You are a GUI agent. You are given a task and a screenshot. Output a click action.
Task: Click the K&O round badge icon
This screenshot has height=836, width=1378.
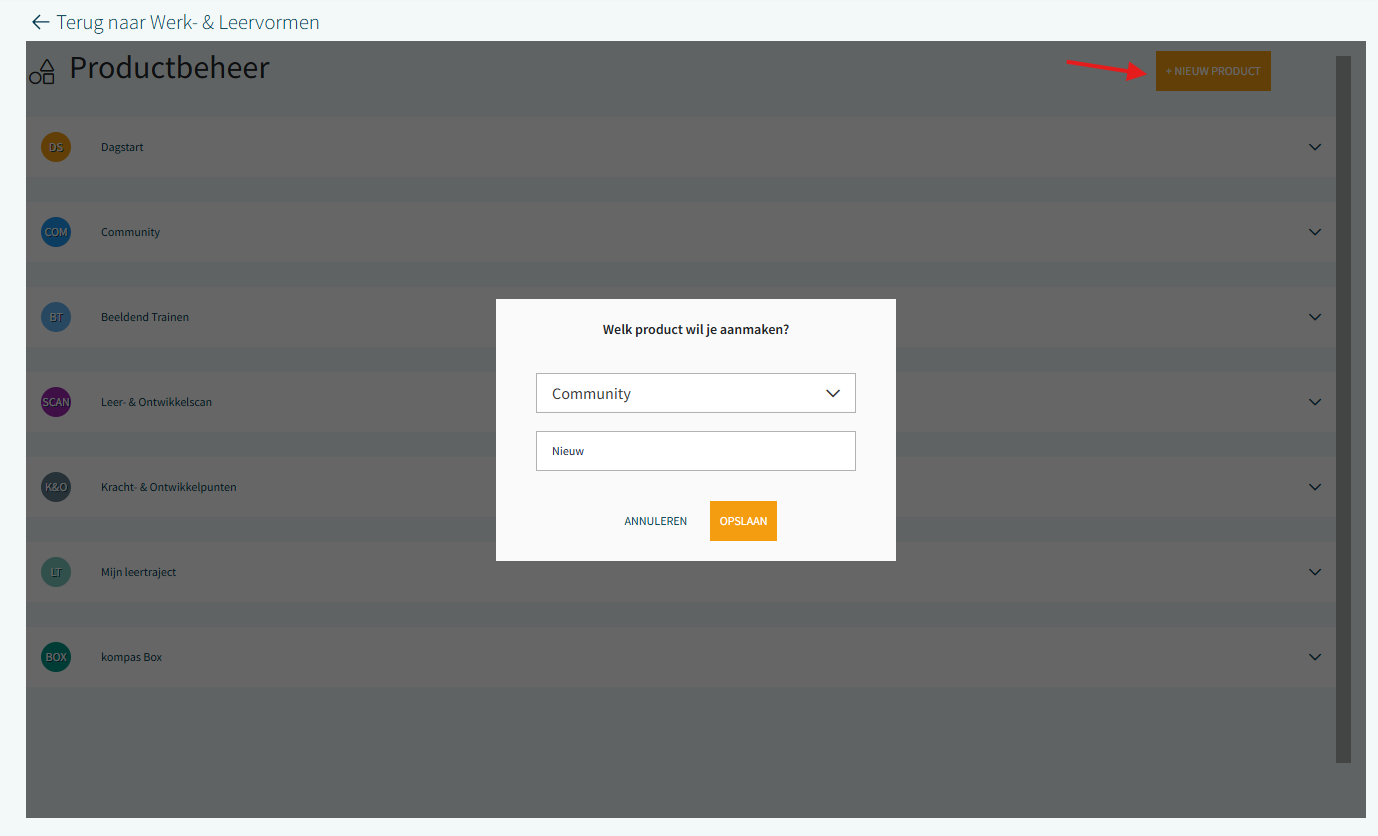pos(56,487)
